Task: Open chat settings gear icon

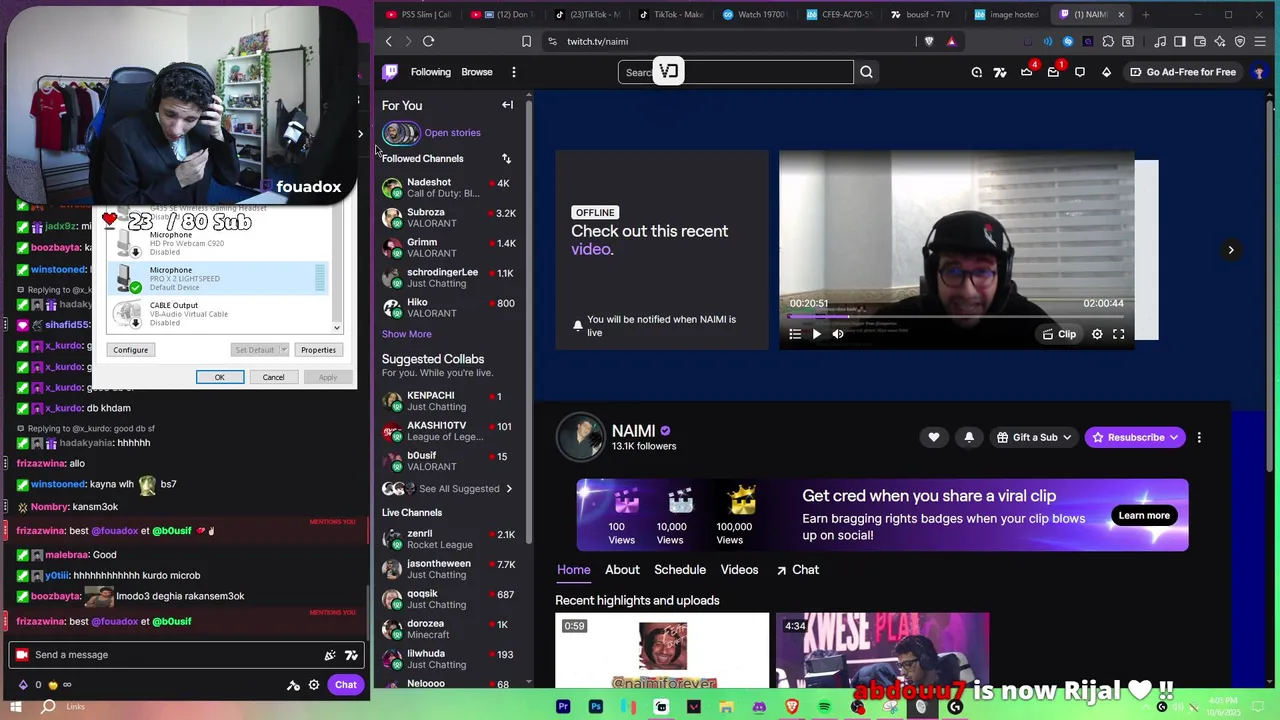Action: [314, 685]
